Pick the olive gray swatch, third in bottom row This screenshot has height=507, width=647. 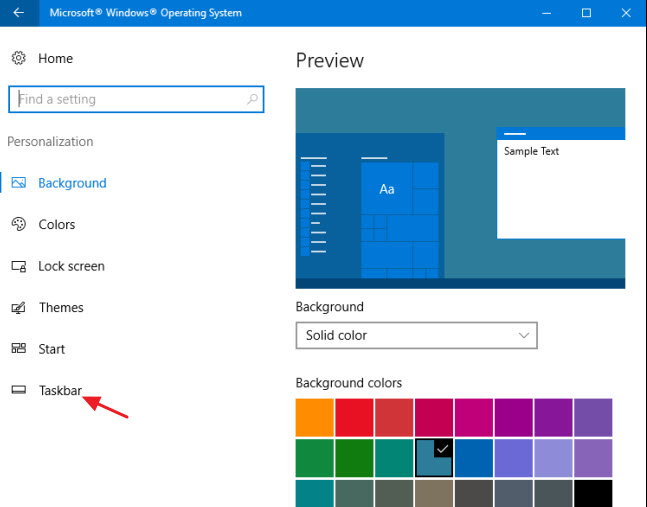pos(394,493)
